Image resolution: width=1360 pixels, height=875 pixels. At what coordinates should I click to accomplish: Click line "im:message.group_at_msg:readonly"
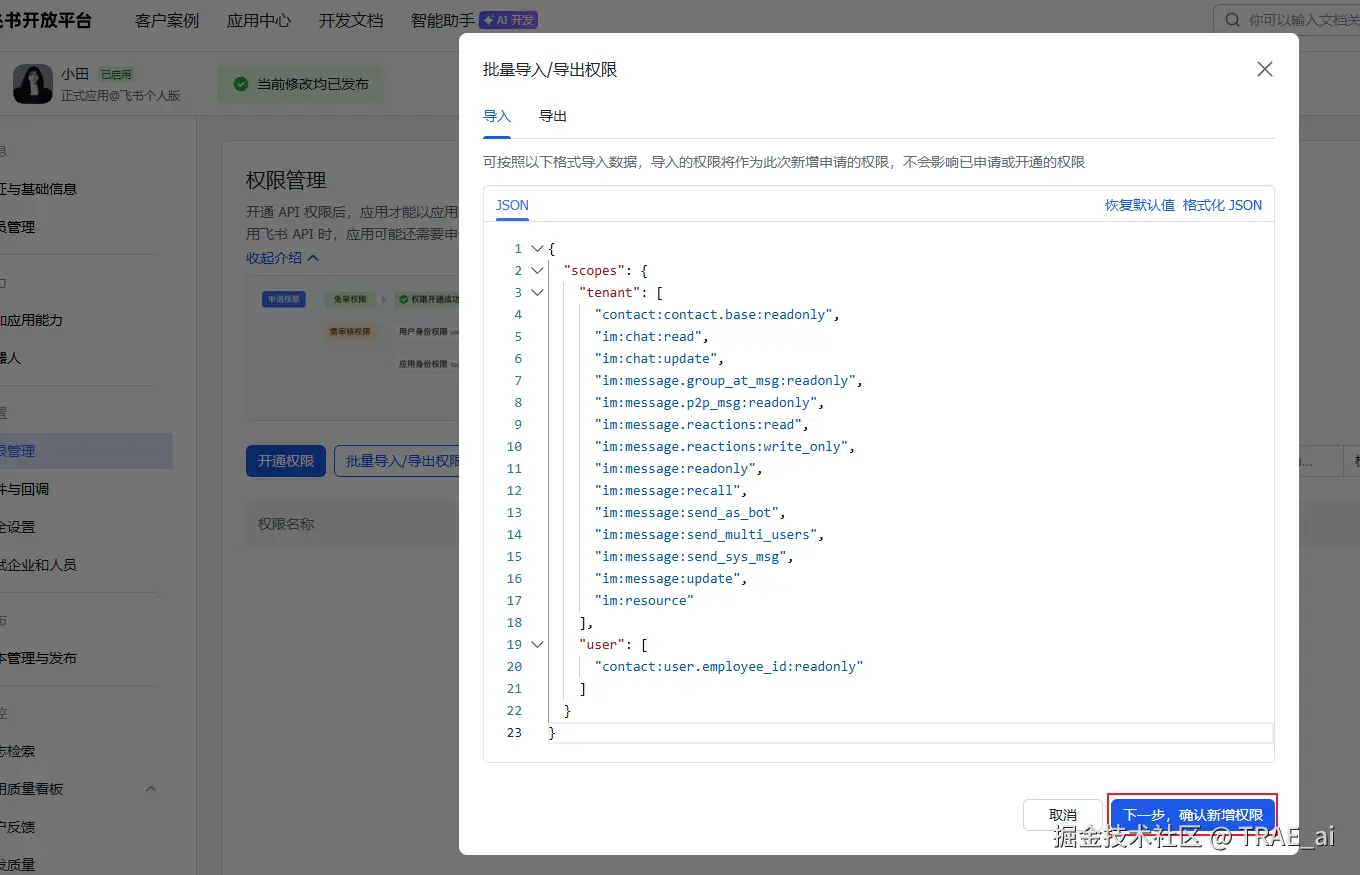pyautogui.click(x=724, y=381)
